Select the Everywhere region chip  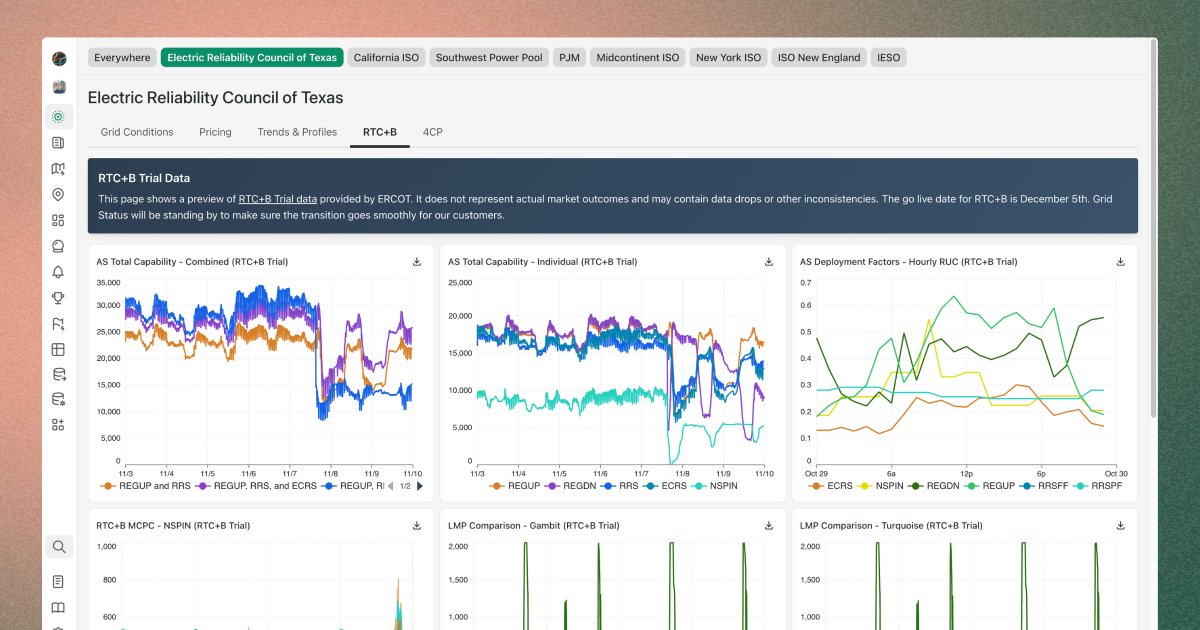pos(122,58)
